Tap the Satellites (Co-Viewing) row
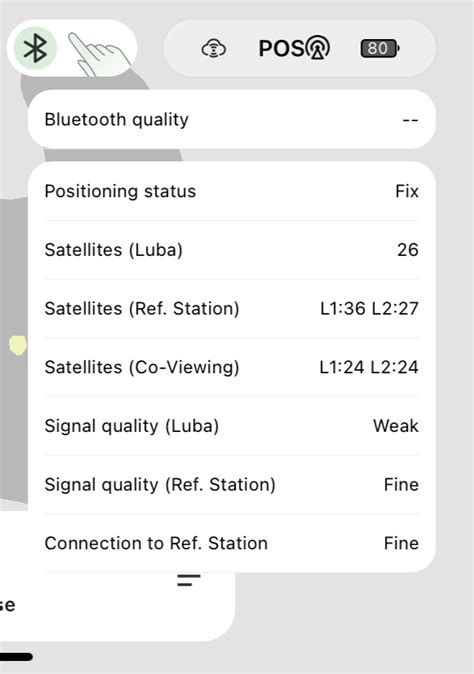The height and width of the screenshot is (674, 474). tap(232, 367)
